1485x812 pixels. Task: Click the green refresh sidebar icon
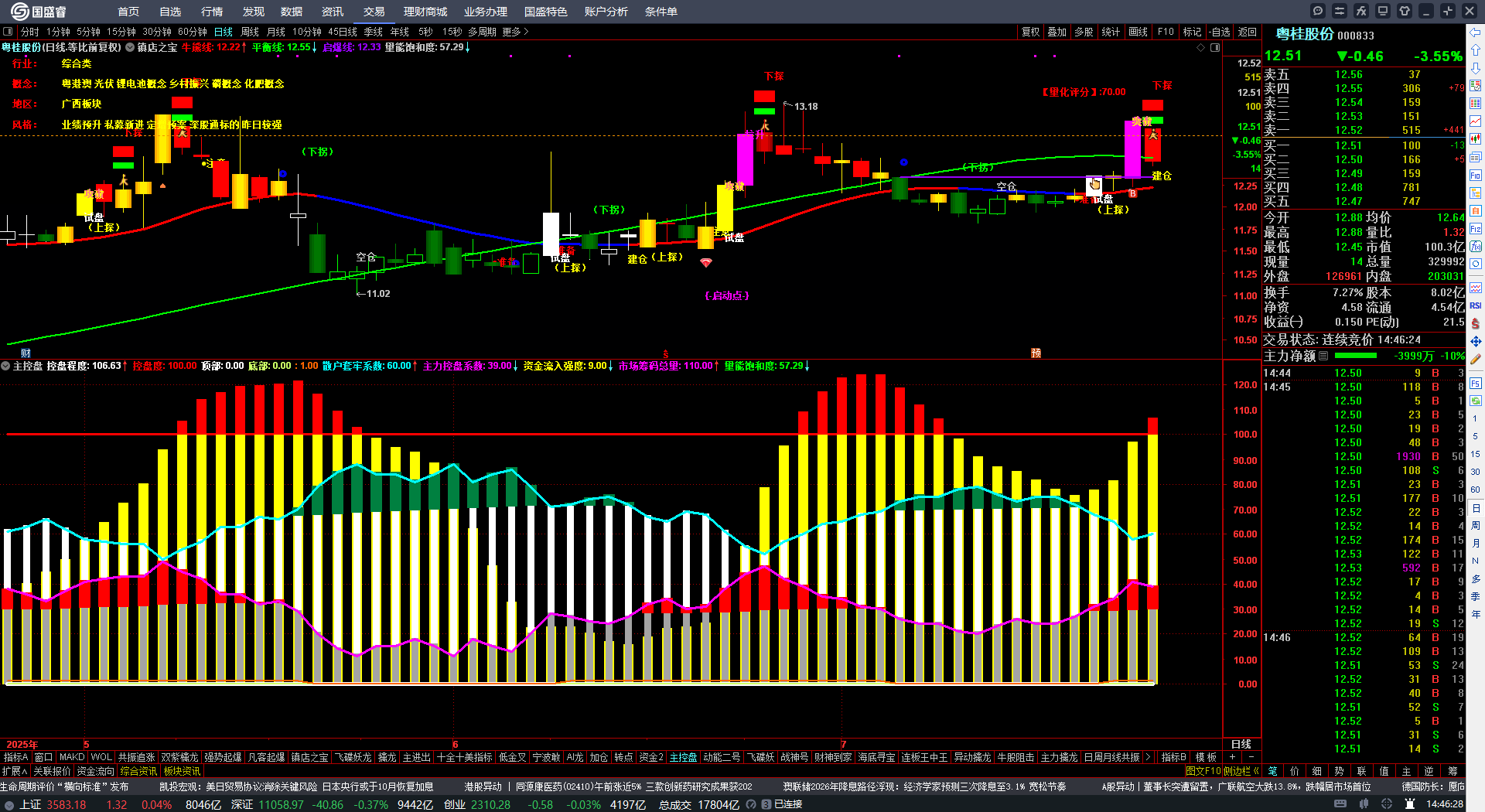pos(1476,401)
